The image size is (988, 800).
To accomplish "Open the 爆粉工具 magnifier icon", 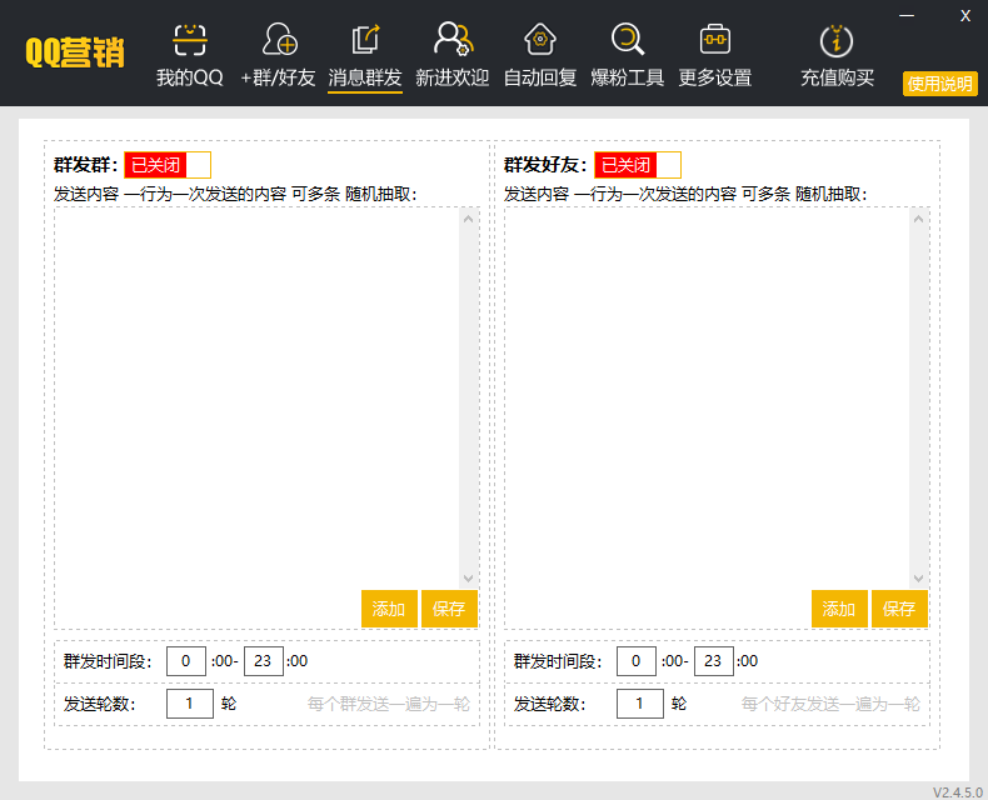I will 628,39.
